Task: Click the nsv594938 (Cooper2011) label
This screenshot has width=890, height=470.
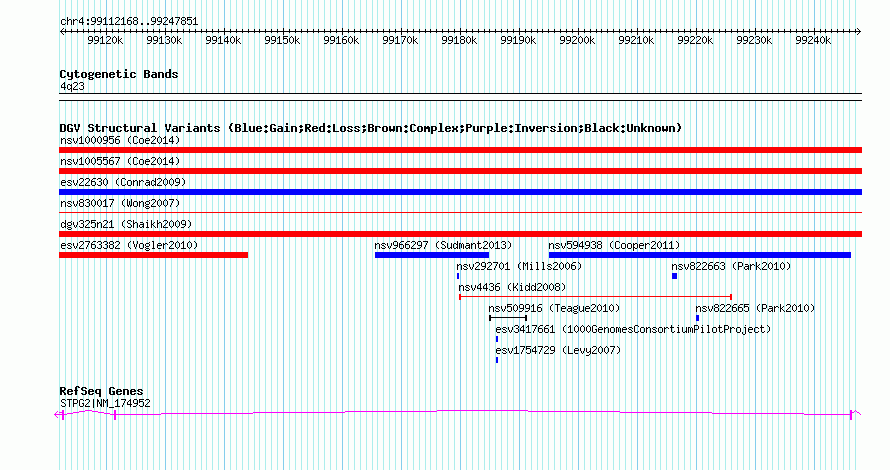Action: click(x=614, y=245)
